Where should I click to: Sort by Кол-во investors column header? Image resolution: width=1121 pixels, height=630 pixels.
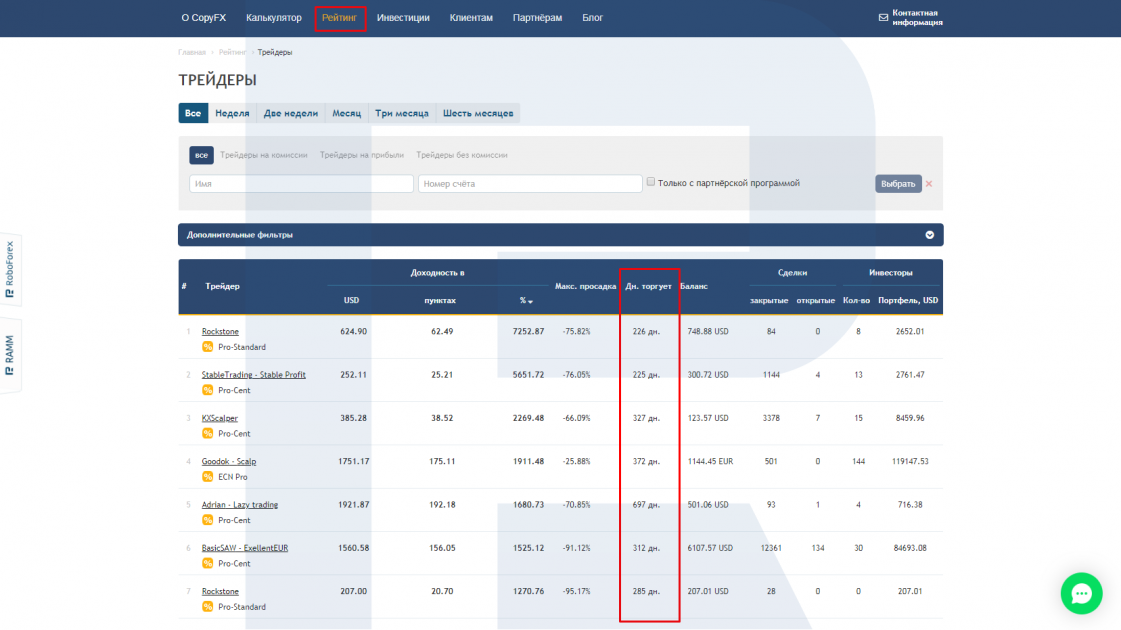pyautogui.click(x=856, y=300)
